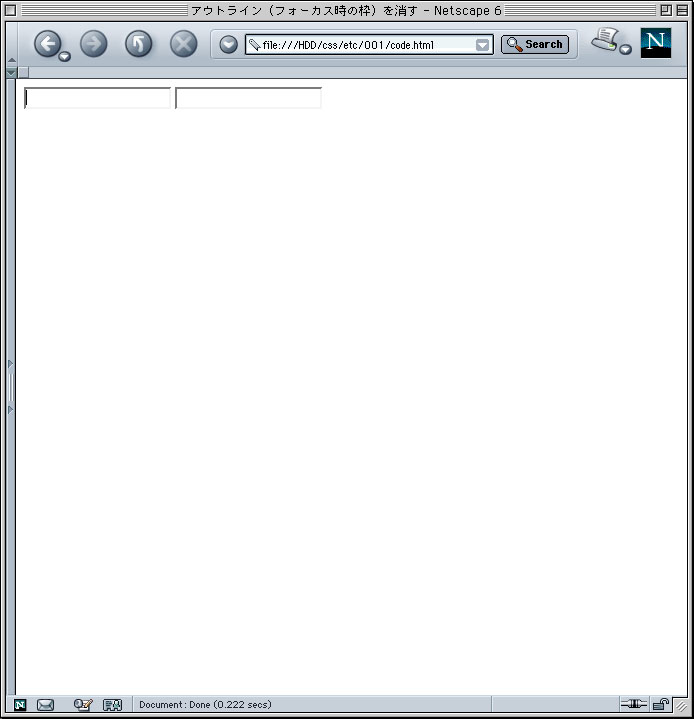Focus the second text input field
Screen dimensions: 694x719
coord(249,98)
